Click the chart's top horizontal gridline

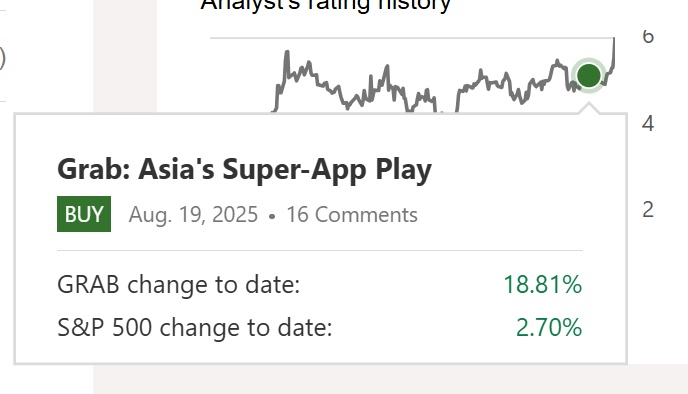click(412, 38)
